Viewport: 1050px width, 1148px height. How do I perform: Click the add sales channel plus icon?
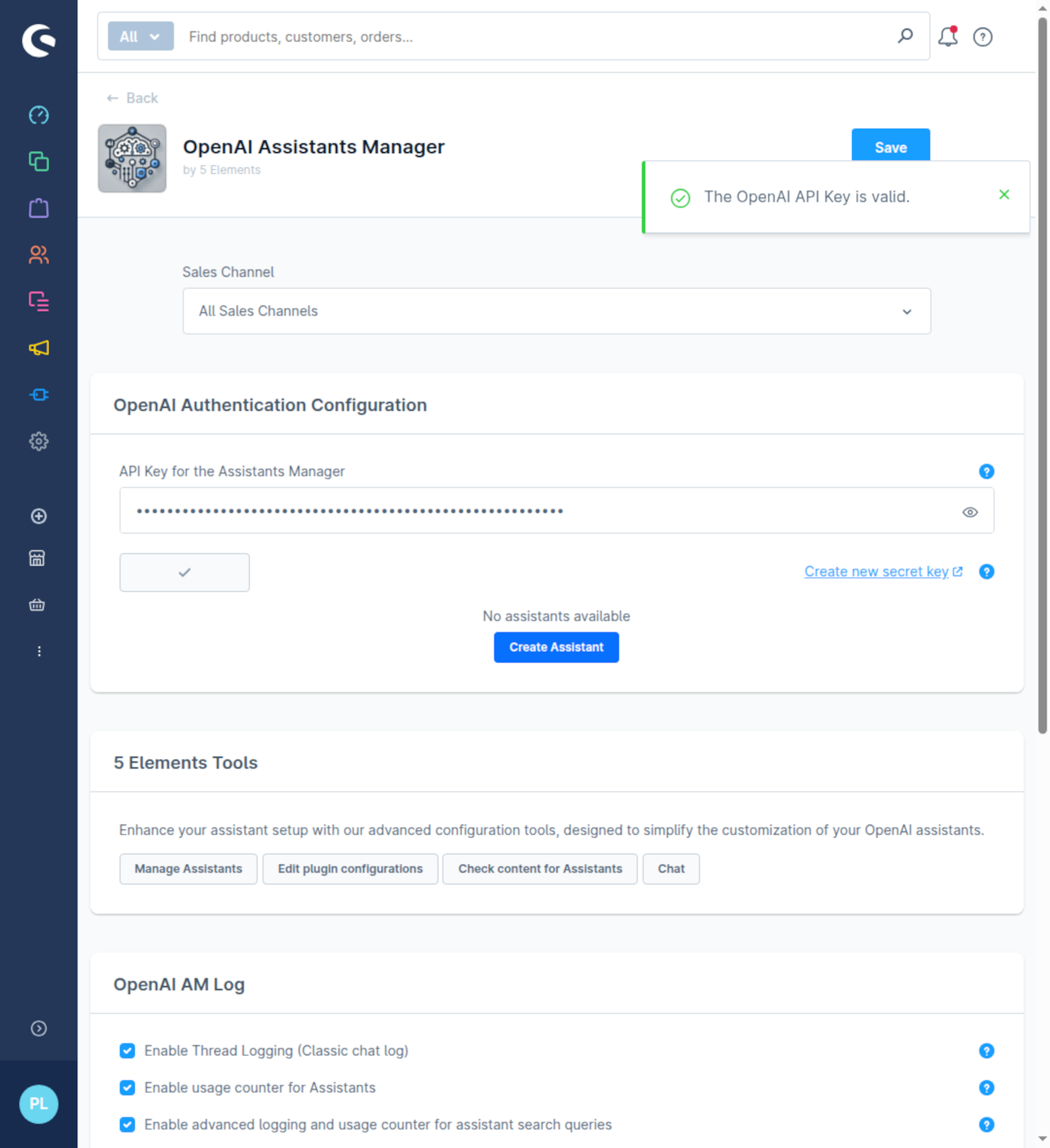[x=39, y=516]
